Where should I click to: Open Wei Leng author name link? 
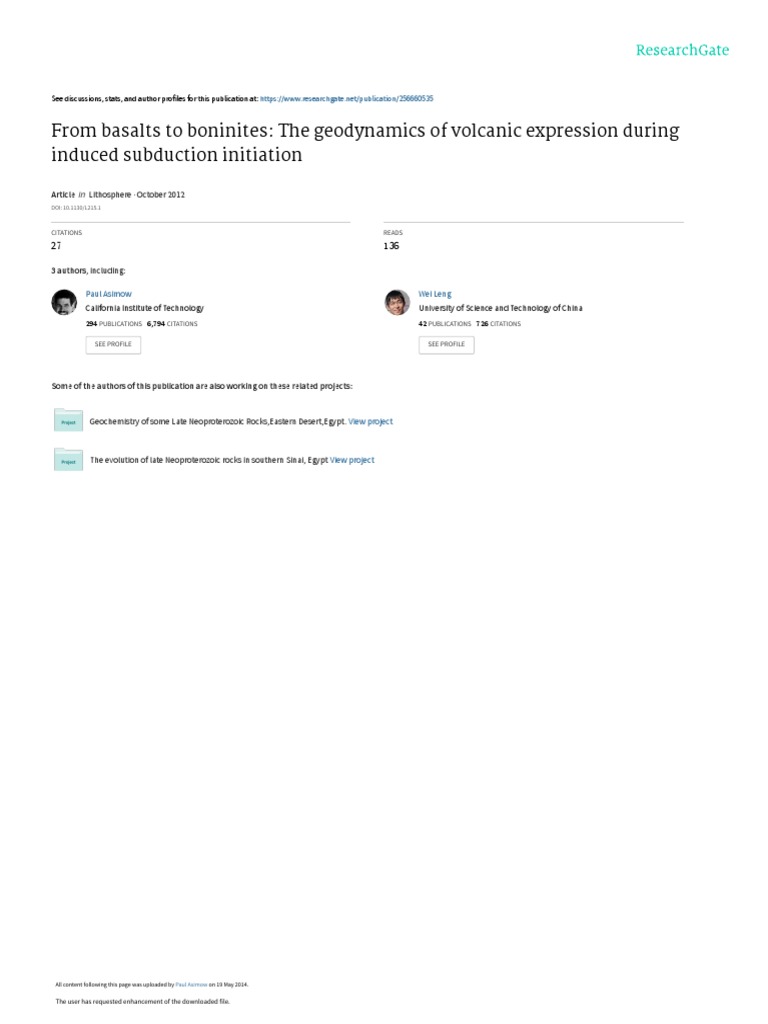coord(435,294)
